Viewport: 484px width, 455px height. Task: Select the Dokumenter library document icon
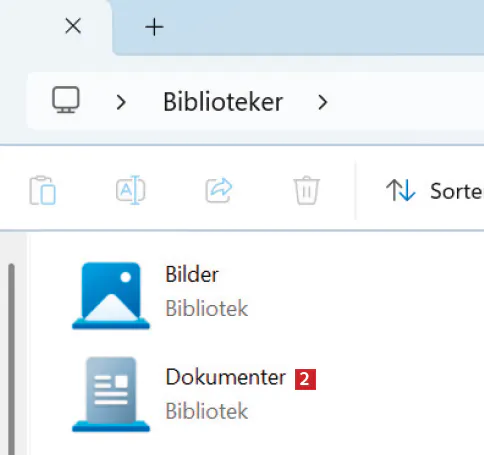tap(111, 395)
